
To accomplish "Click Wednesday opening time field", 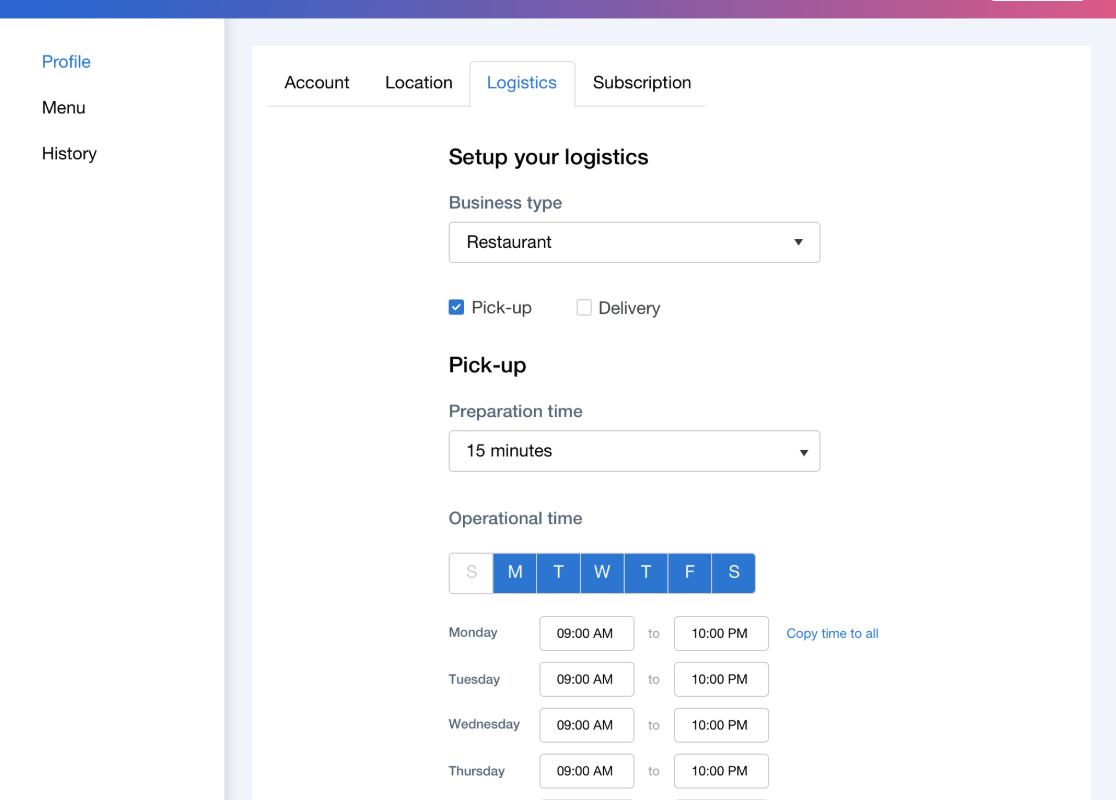I will pyautogui.click(x=586, y=725).
